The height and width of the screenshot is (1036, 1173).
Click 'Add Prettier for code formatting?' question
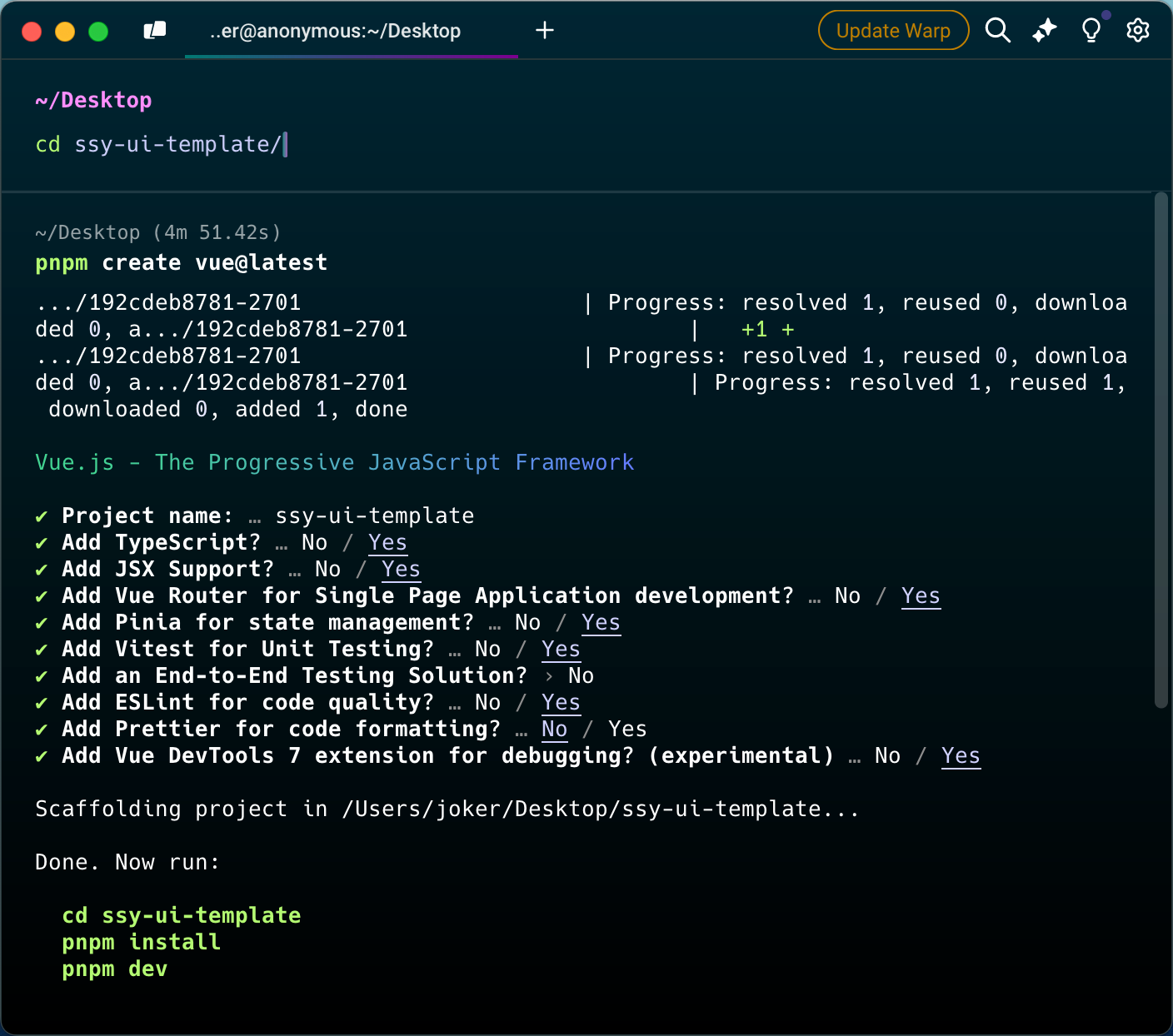coord(281,729)
